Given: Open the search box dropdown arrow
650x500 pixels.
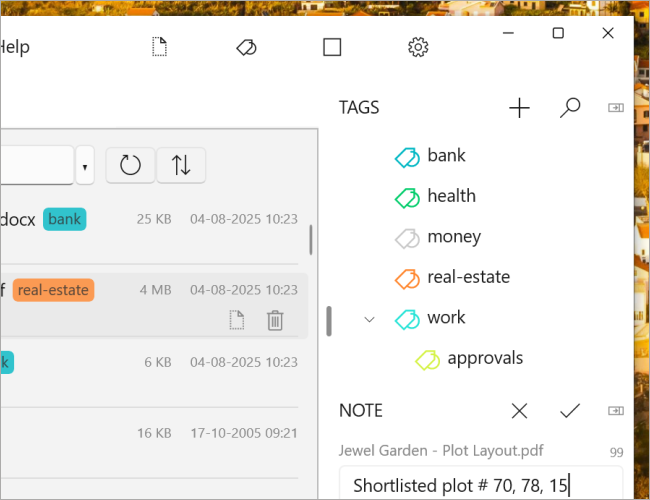Looking at the screenshot, I should click(85, 166).
